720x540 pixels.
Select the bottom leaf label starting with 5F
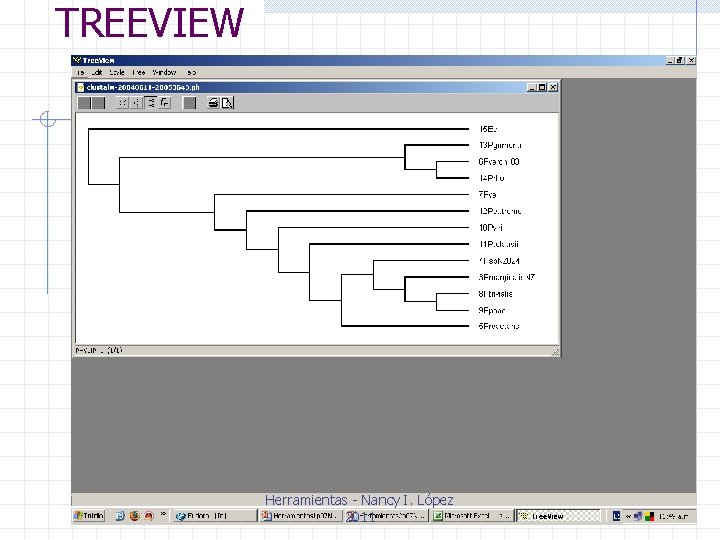click(499, 326)
